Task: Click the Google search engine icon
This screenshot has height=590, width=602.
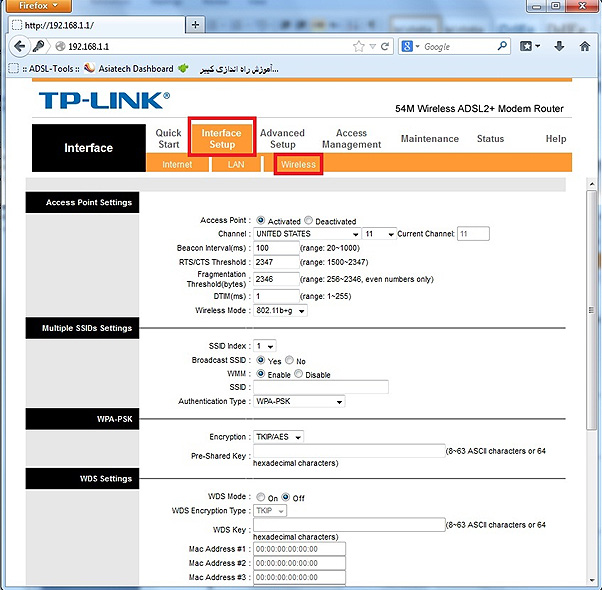Action: (407, 46)
